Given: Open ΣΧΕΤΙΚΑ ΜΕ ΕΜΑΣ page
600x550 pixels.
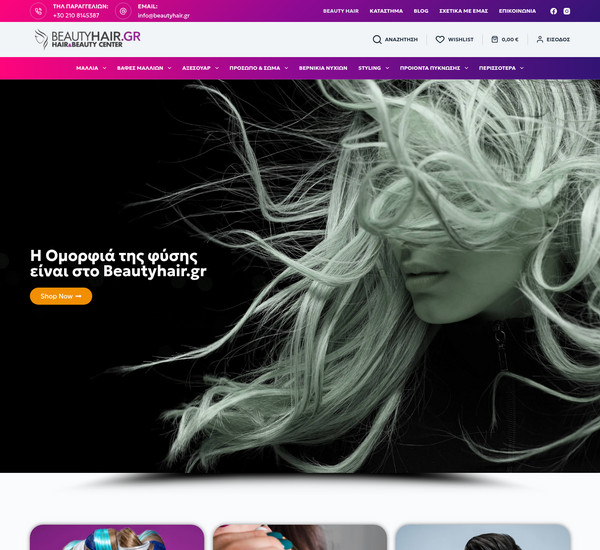Looking at the screenshot, I should [463, 11].
